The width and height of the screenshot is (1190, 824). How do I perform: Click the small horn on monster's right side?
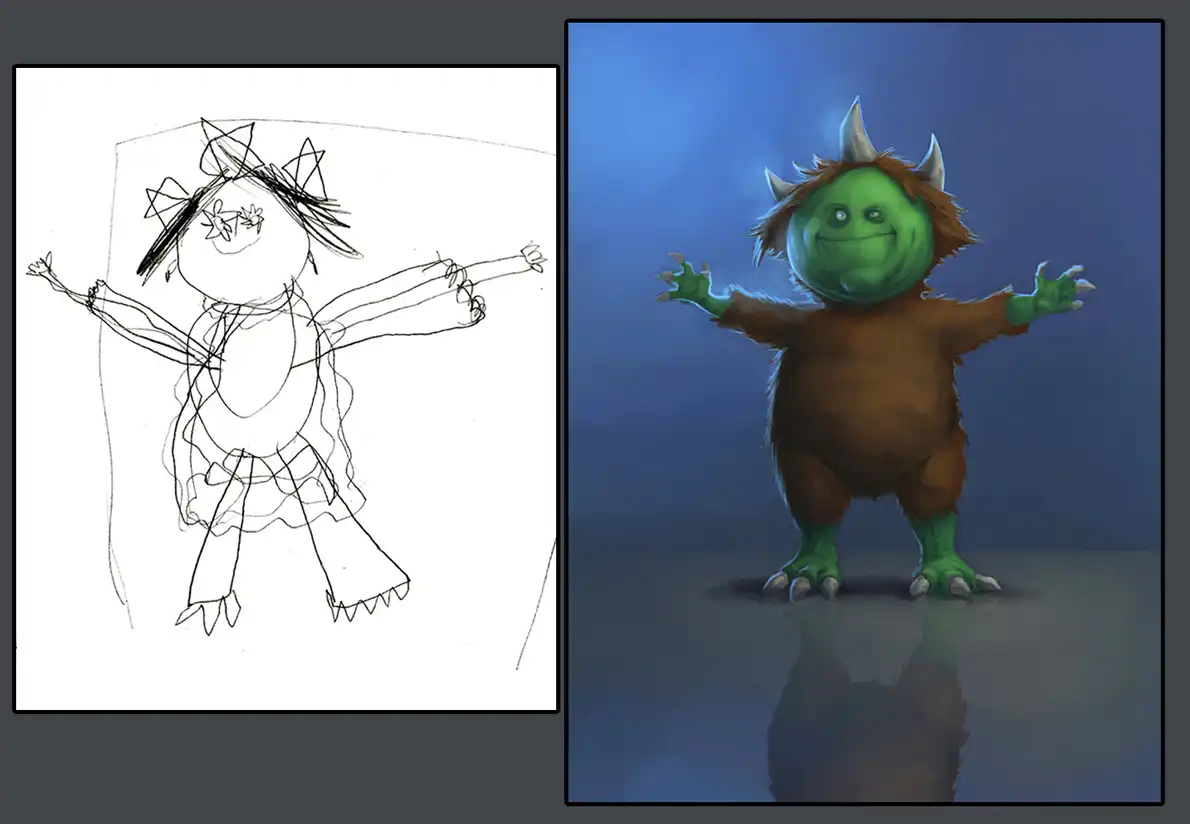931,164
